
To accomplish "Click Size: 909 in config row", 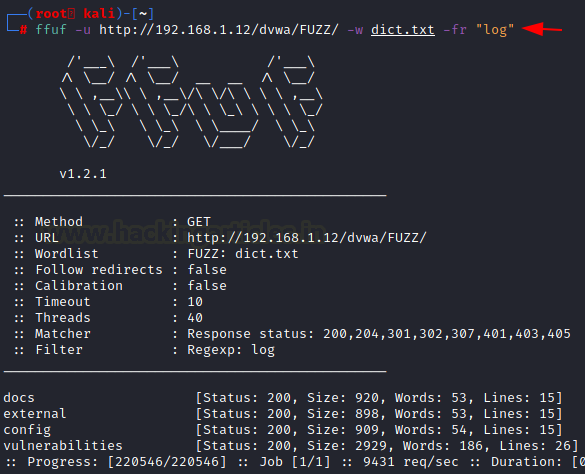I will click(343, 430).
